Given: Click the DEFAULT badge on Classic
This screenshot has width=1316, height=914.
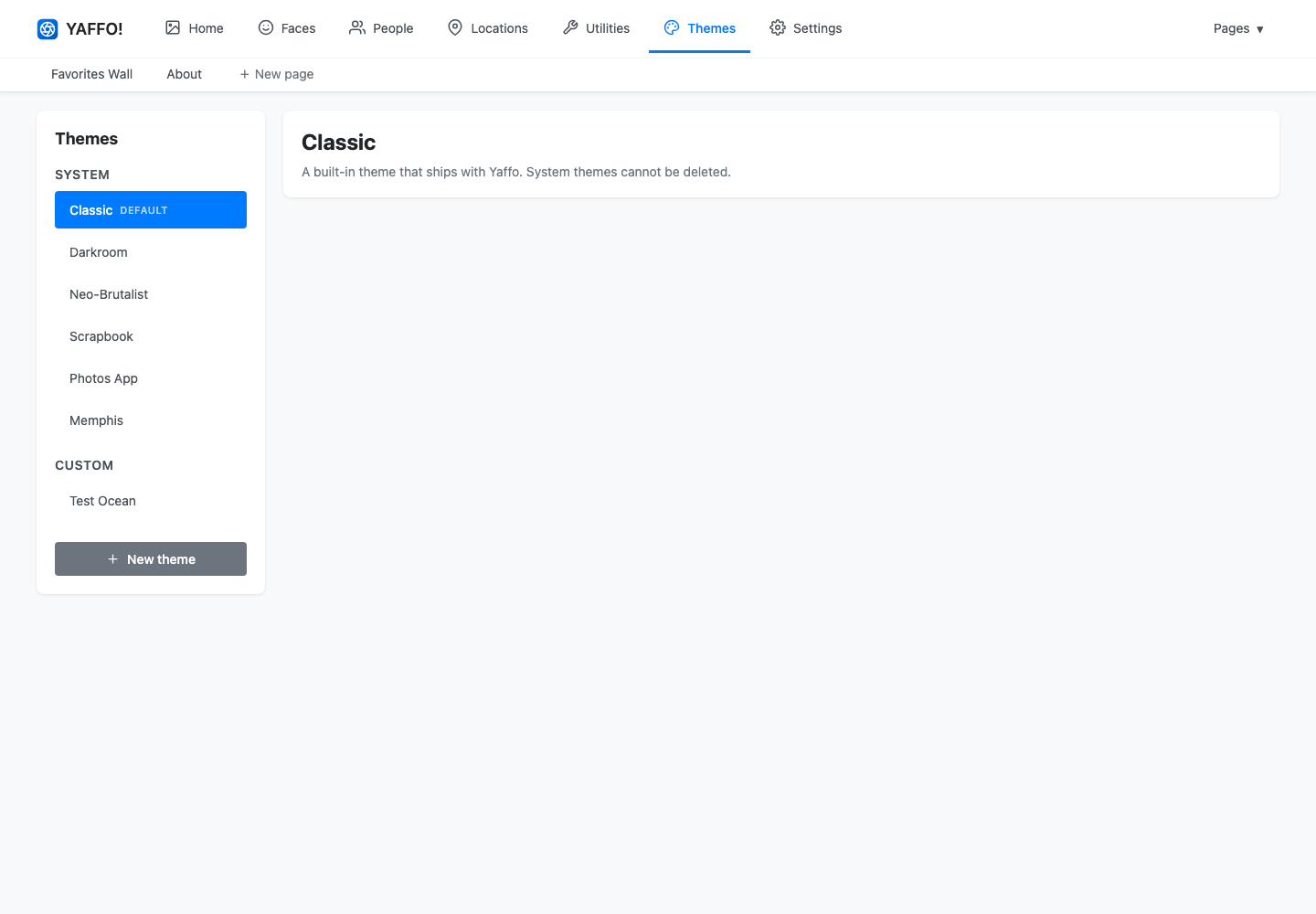Looking at the screenshot, I should 143,210.
